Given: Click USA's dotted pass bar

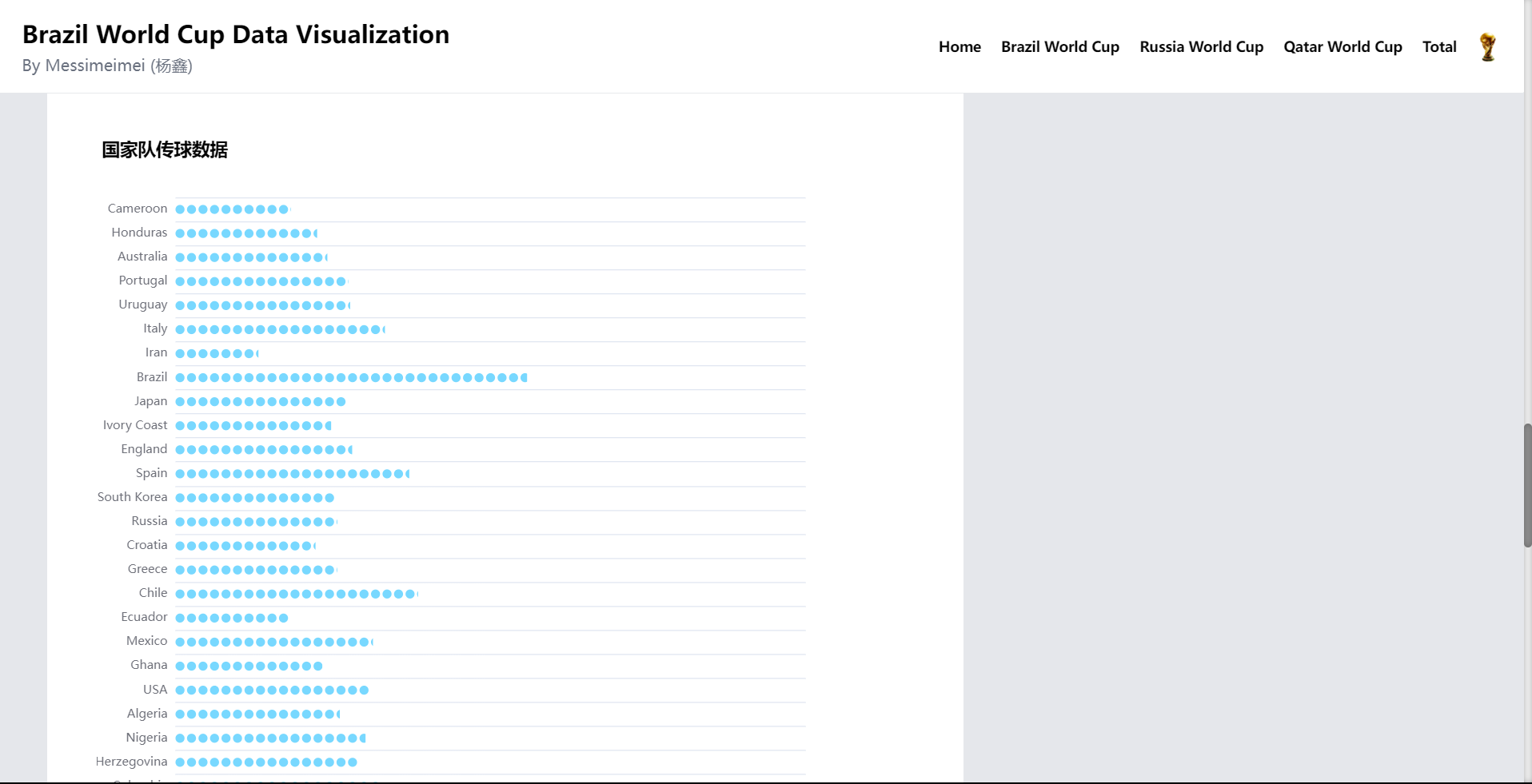Looking at the screenshot, I should [x=272, y=690].
